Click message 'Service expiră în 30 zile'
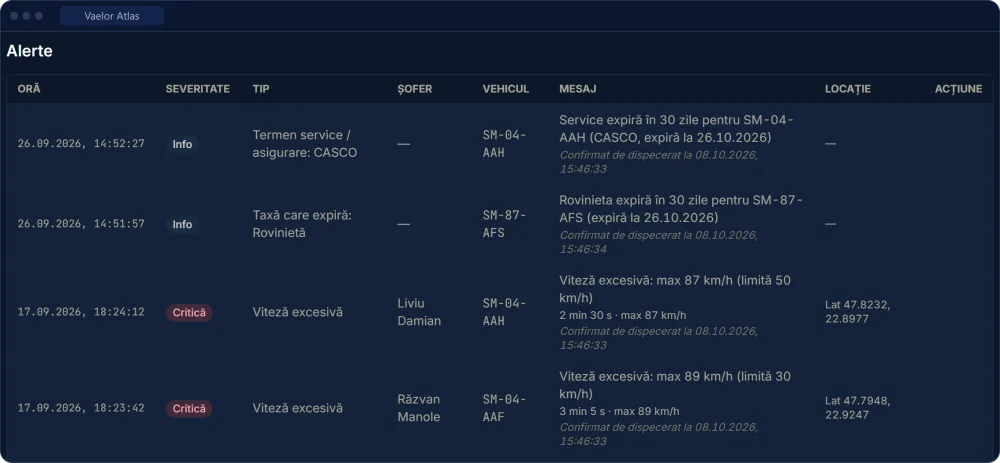 [x=676, y=129]
